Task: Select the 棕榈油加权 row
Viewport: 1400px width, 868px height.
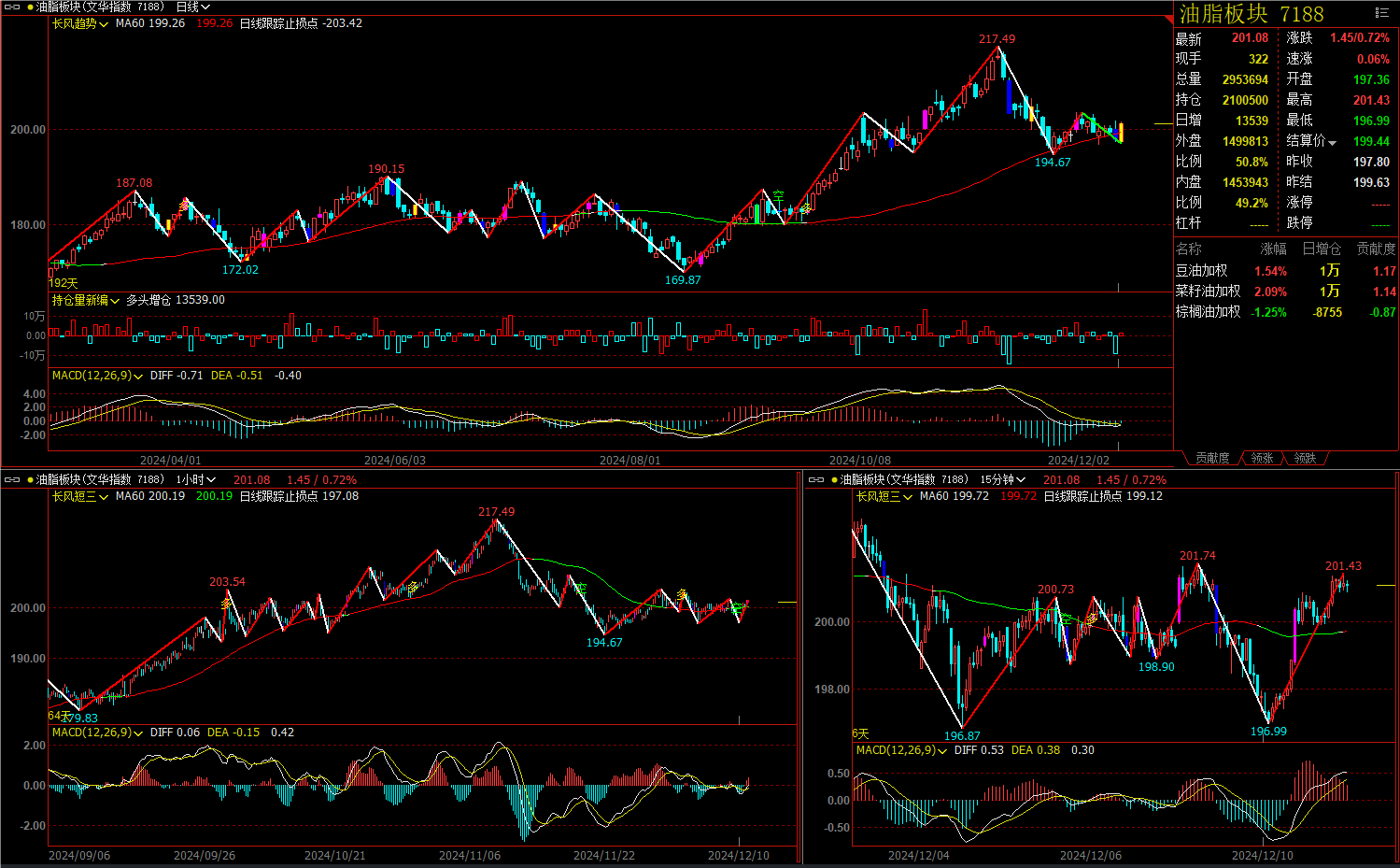Action: pyautogui.click(x=1208, y=312)
